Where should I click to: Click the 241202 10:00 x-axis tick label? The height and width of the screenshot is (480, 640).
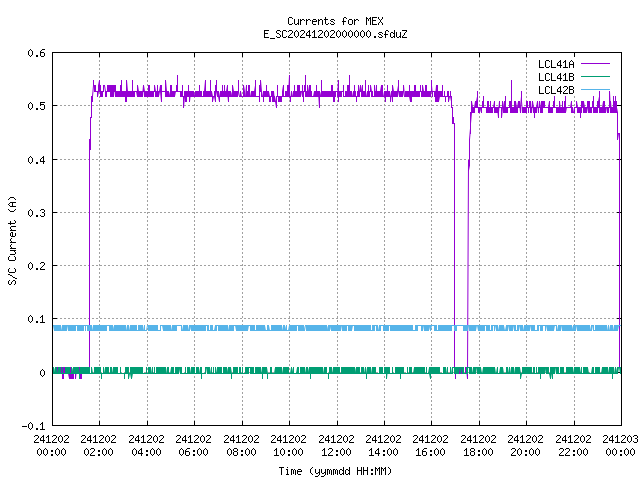288,446
